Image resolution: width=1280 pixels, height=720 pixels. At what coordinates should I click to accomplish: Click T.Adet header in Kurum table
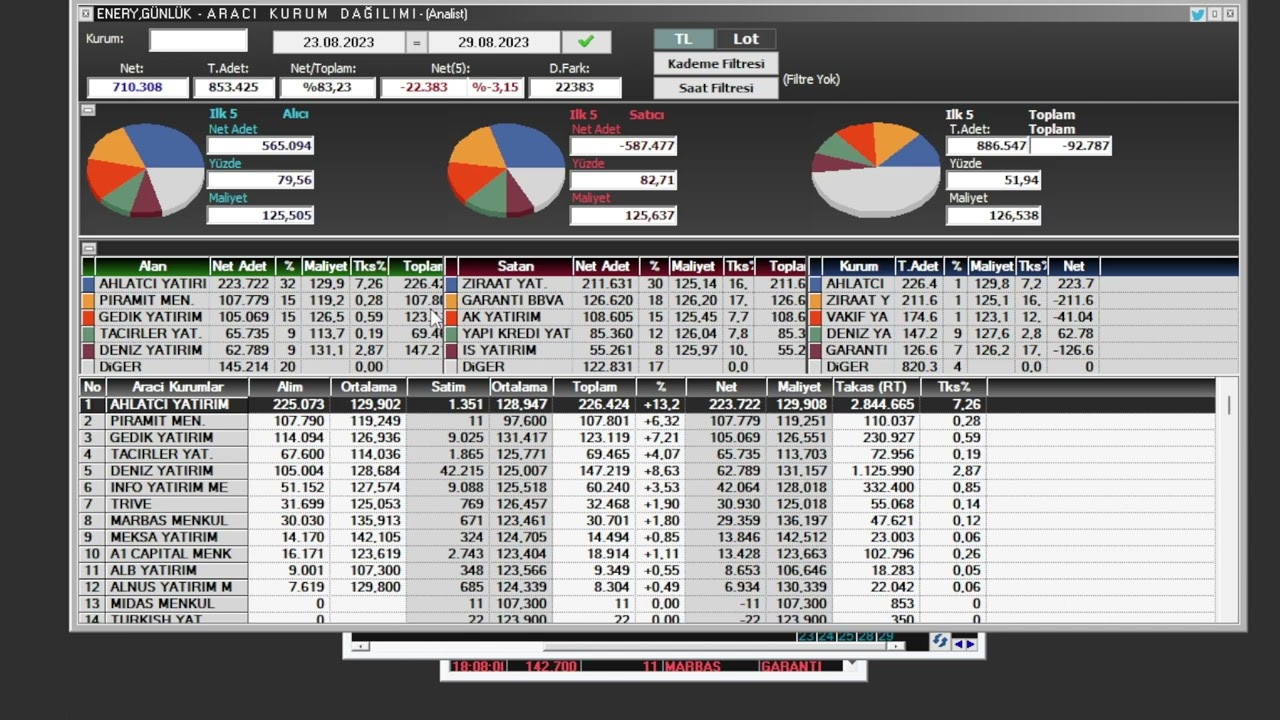[x=918, y=266]
